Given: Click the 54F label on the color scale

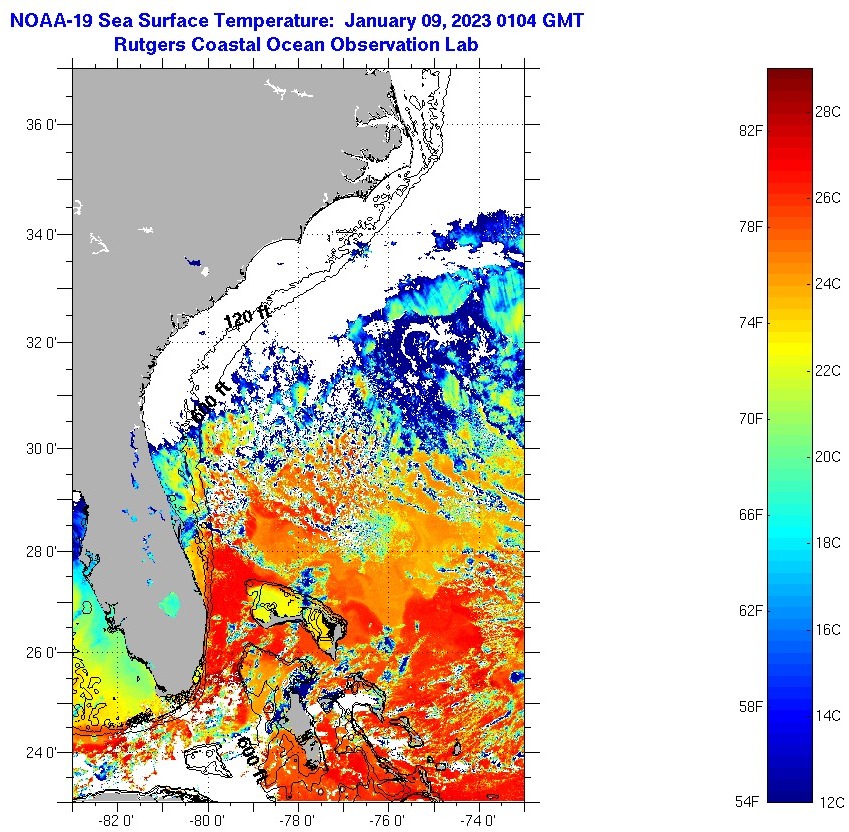Looking at the screenshot, I should pyautogui.click(x=748, y=802).
